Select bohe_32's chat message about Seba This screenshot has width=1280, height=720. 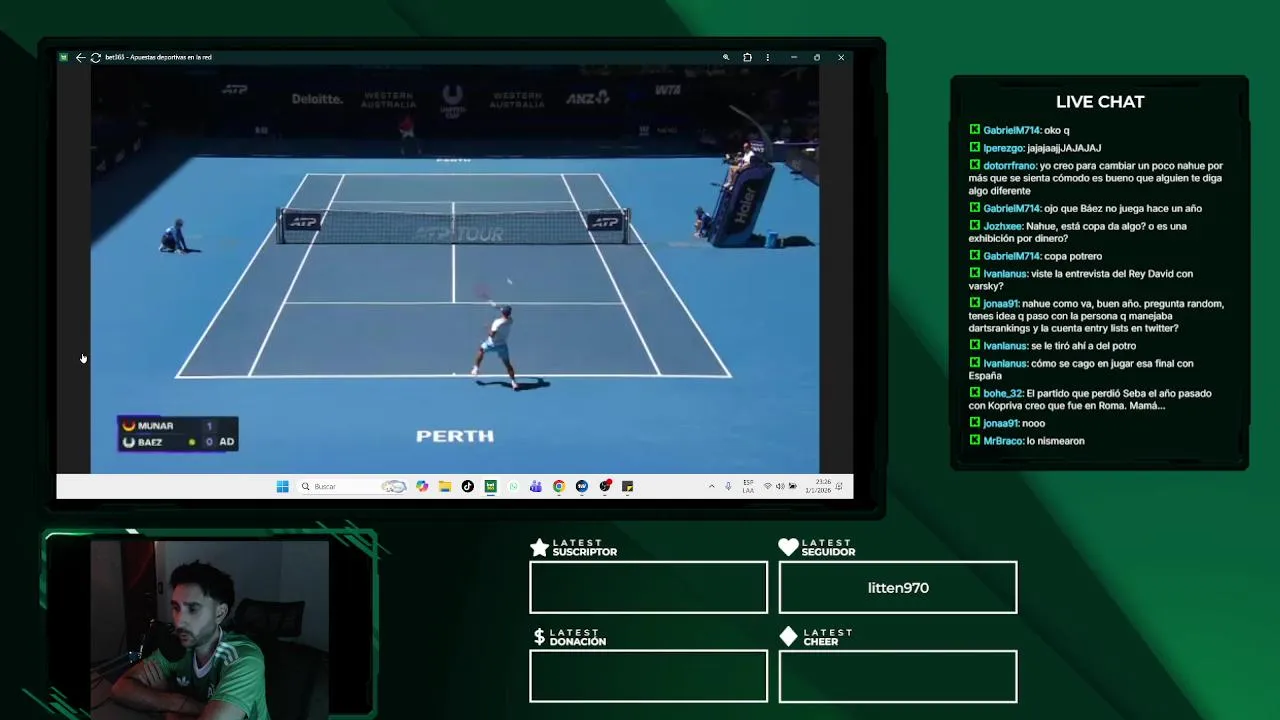1090,400
